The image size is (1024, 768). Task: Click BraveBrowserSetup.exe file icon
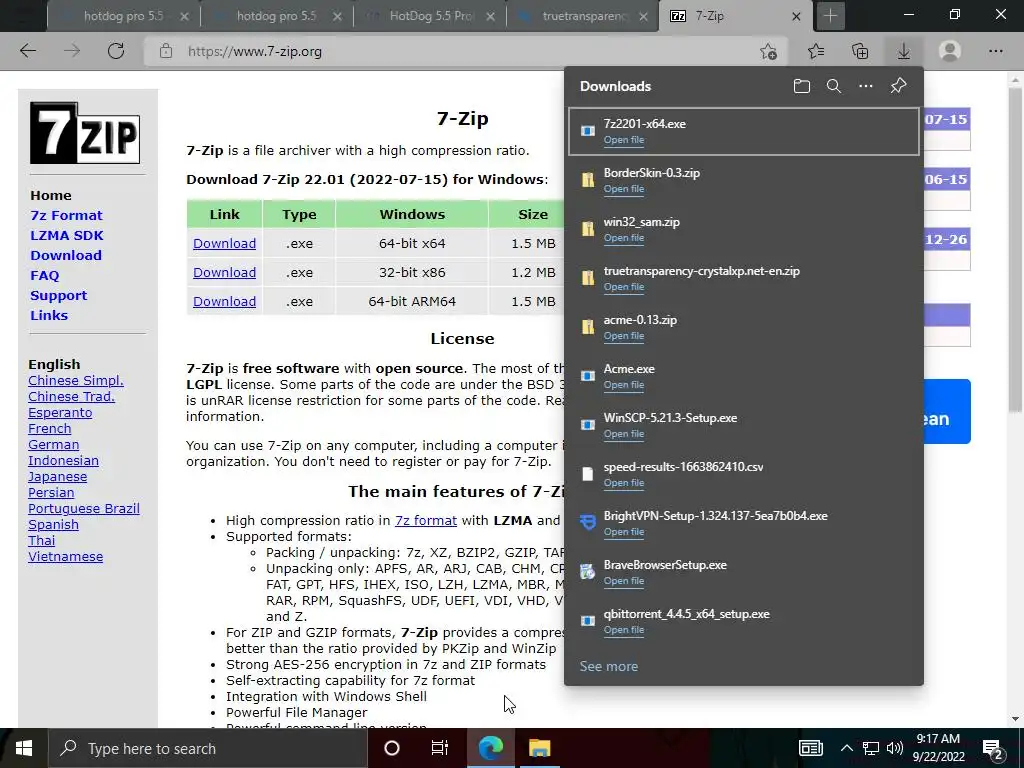588,571
